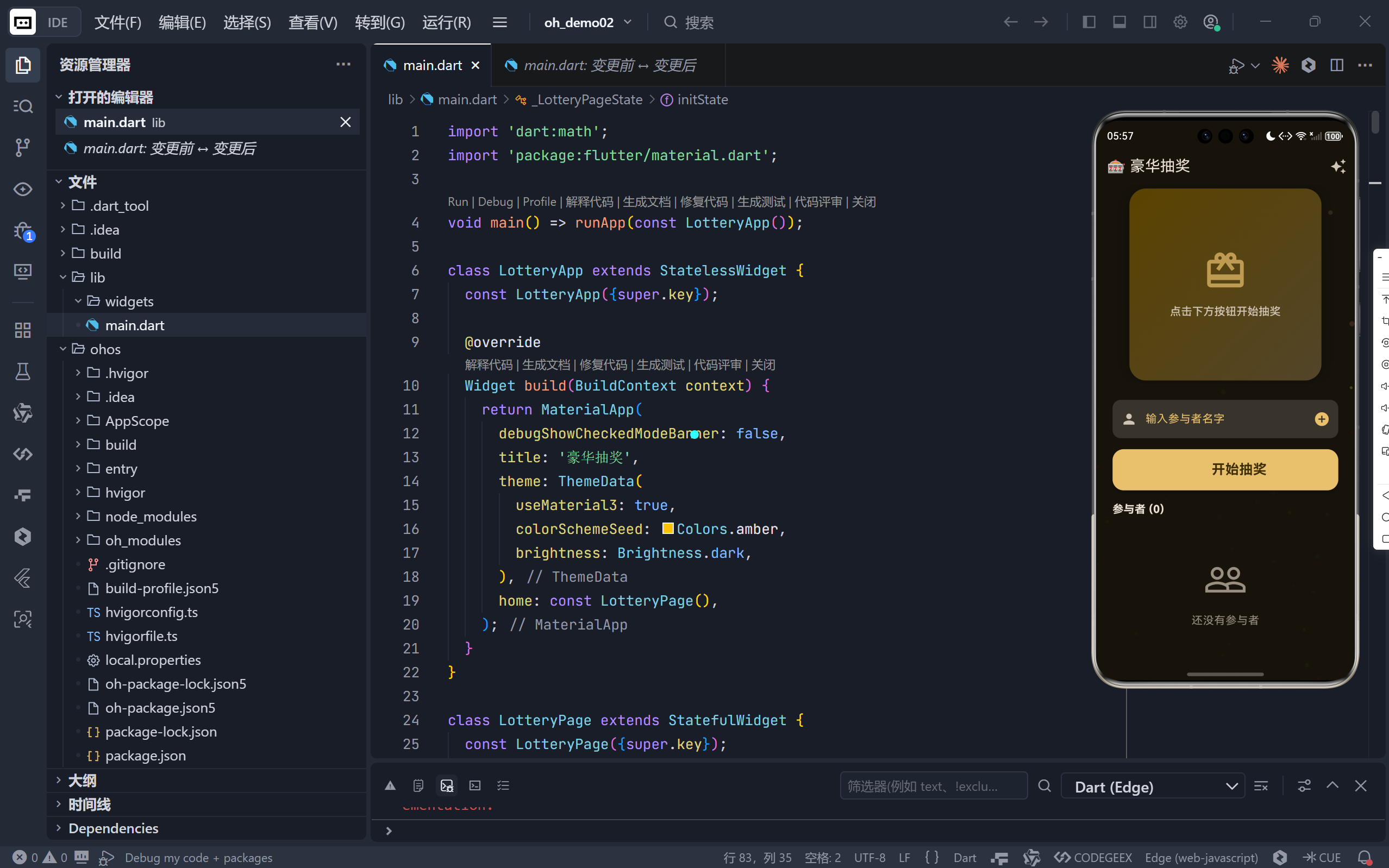Expand the .dart_tool folder

tap(119, 205)
